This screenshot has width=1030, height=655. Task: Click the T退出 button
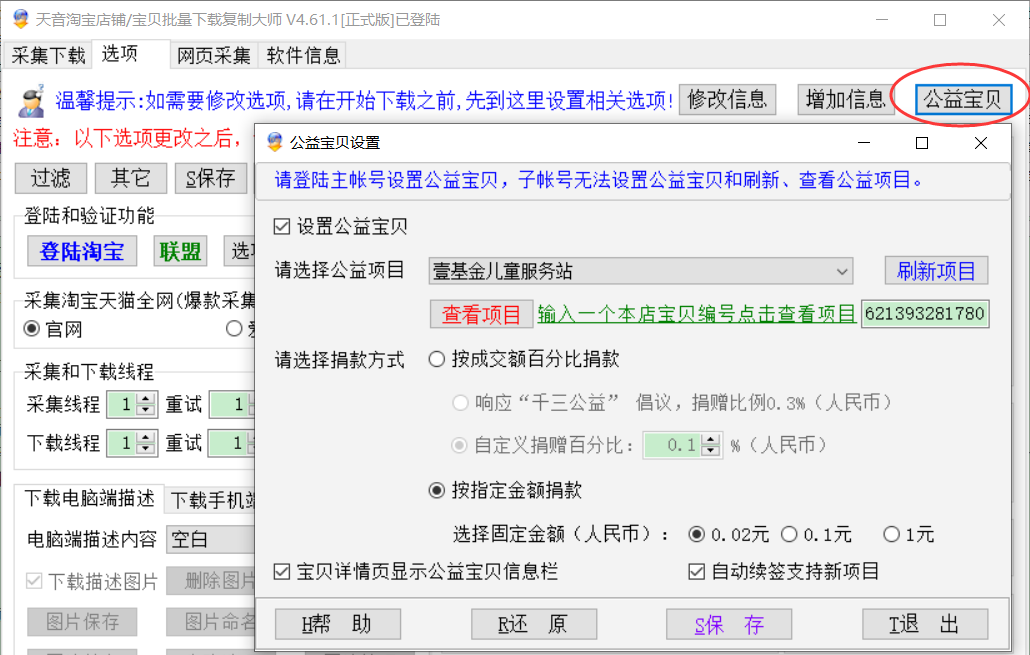point(924,624)
